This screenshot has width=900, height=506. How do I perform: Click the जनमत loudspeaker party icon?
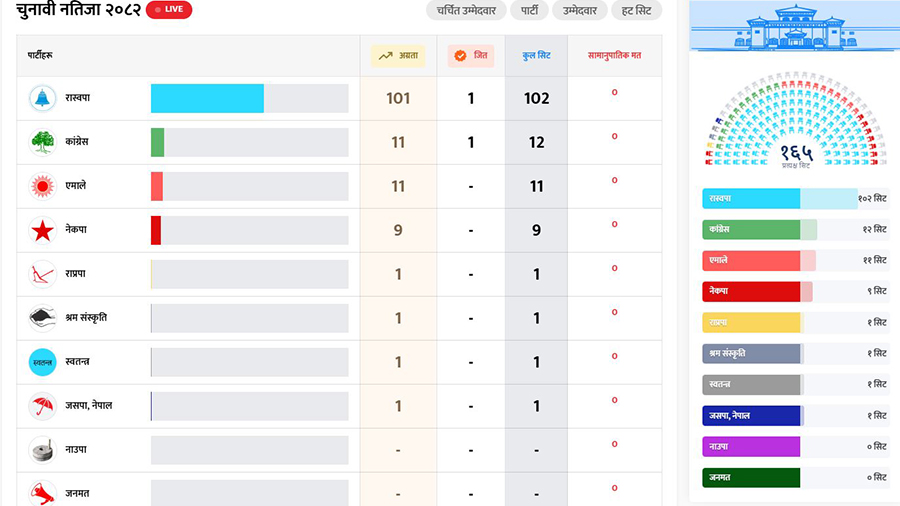pyautogui.click(x=43, y=492)
